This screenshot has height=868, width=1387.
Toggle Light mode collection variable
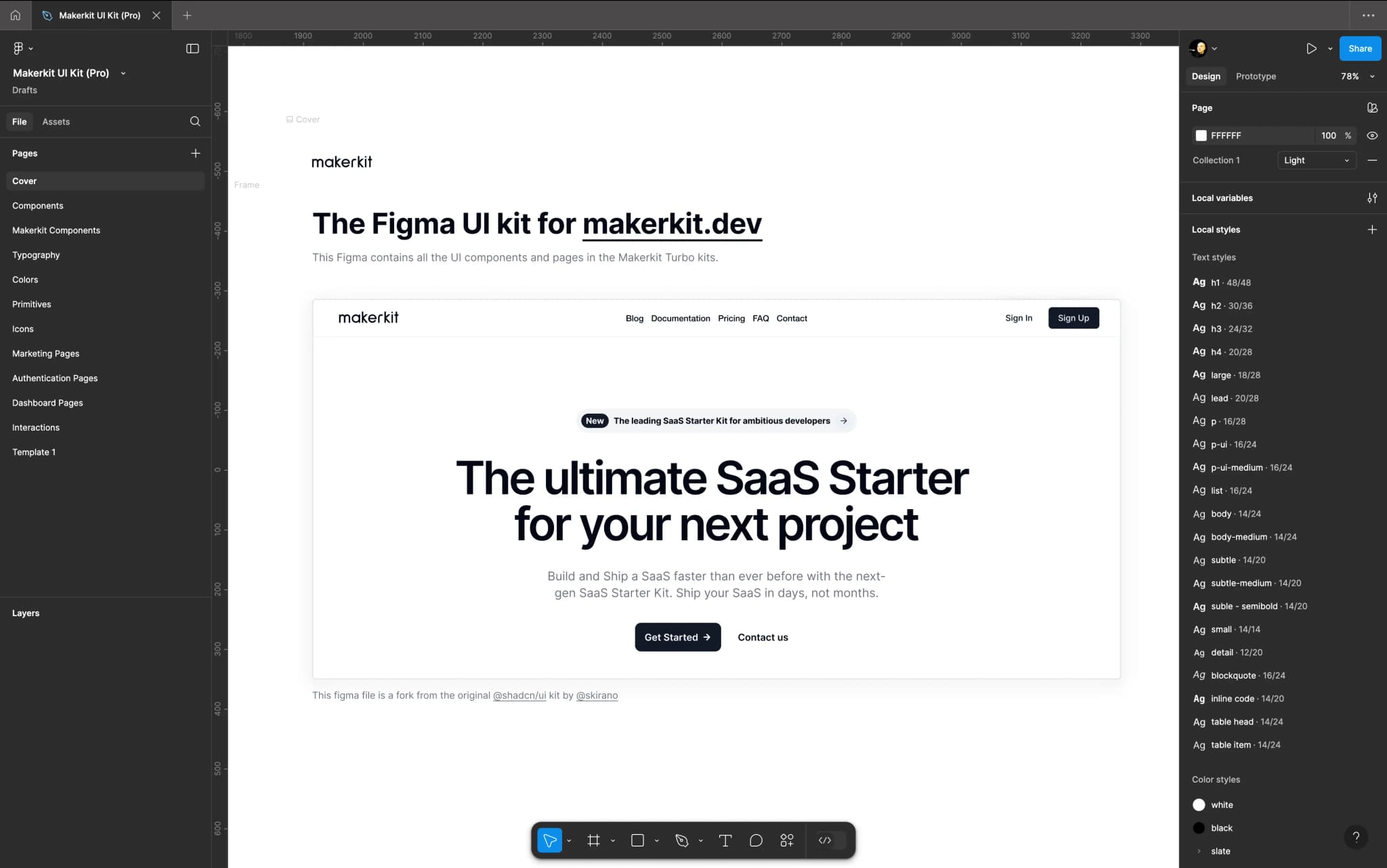point(1315,160)
